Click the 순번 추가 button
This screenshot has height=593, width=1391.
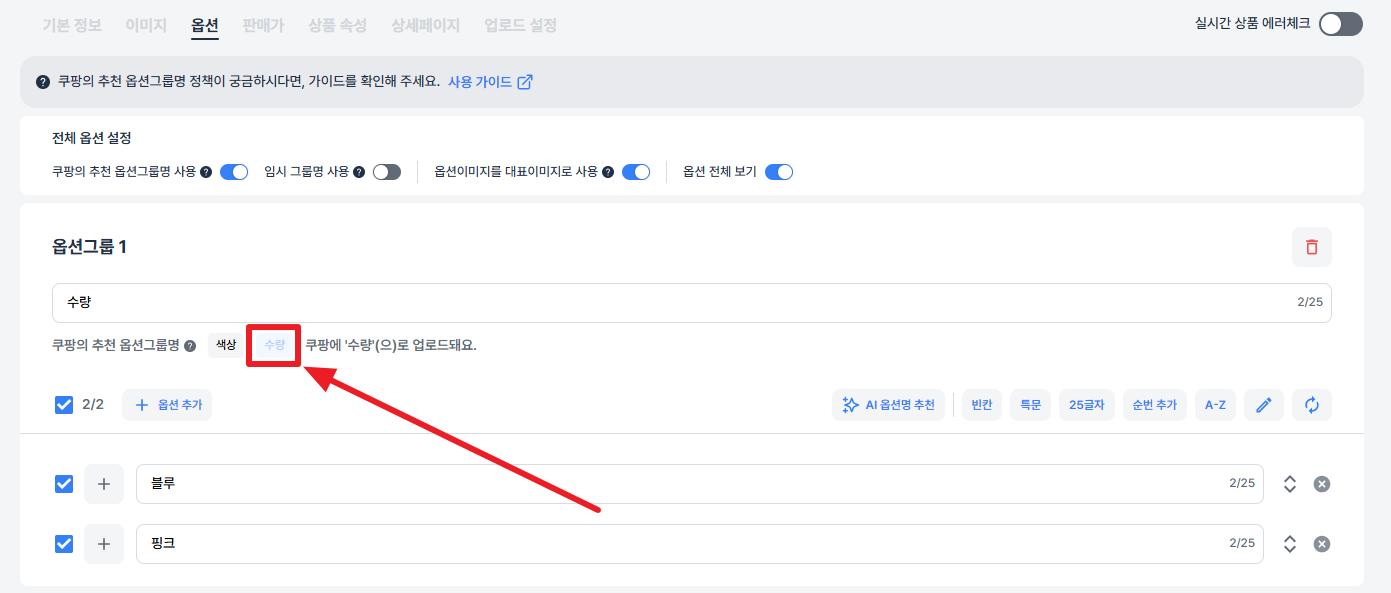click(1155, 405)
